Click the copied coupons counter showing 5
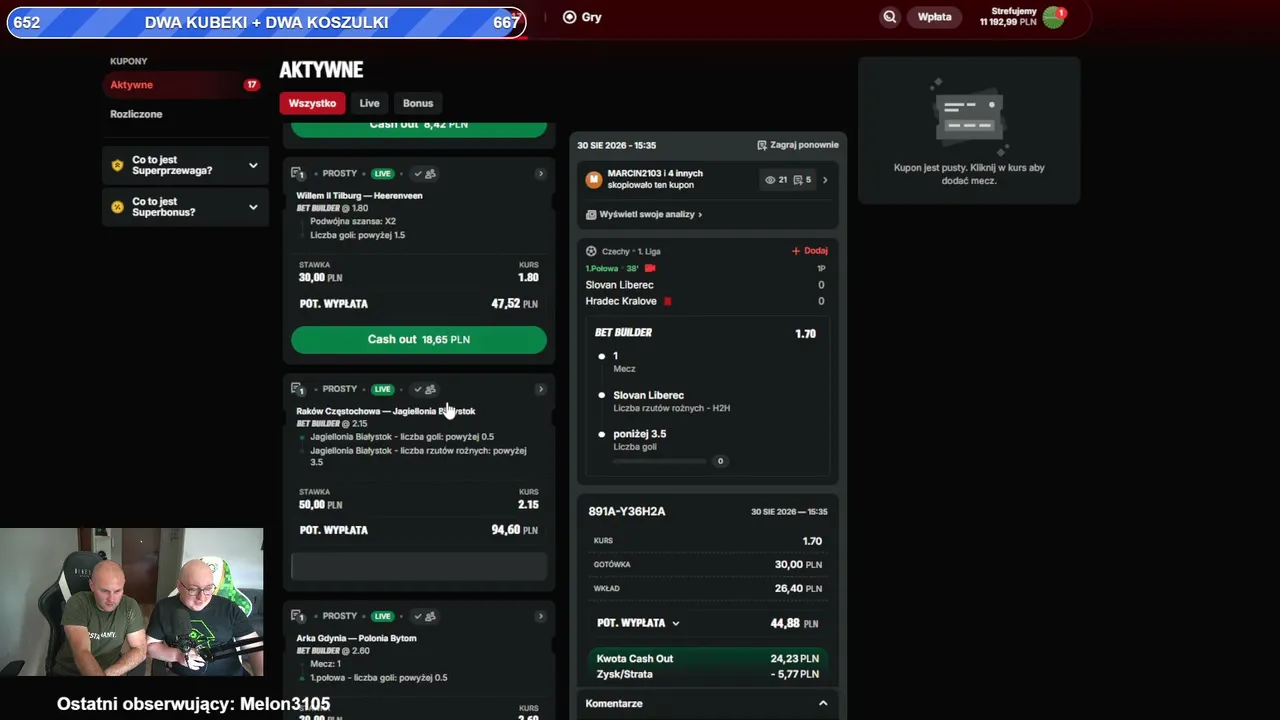Screen dimensions: 1280x720 pos(803,180)
